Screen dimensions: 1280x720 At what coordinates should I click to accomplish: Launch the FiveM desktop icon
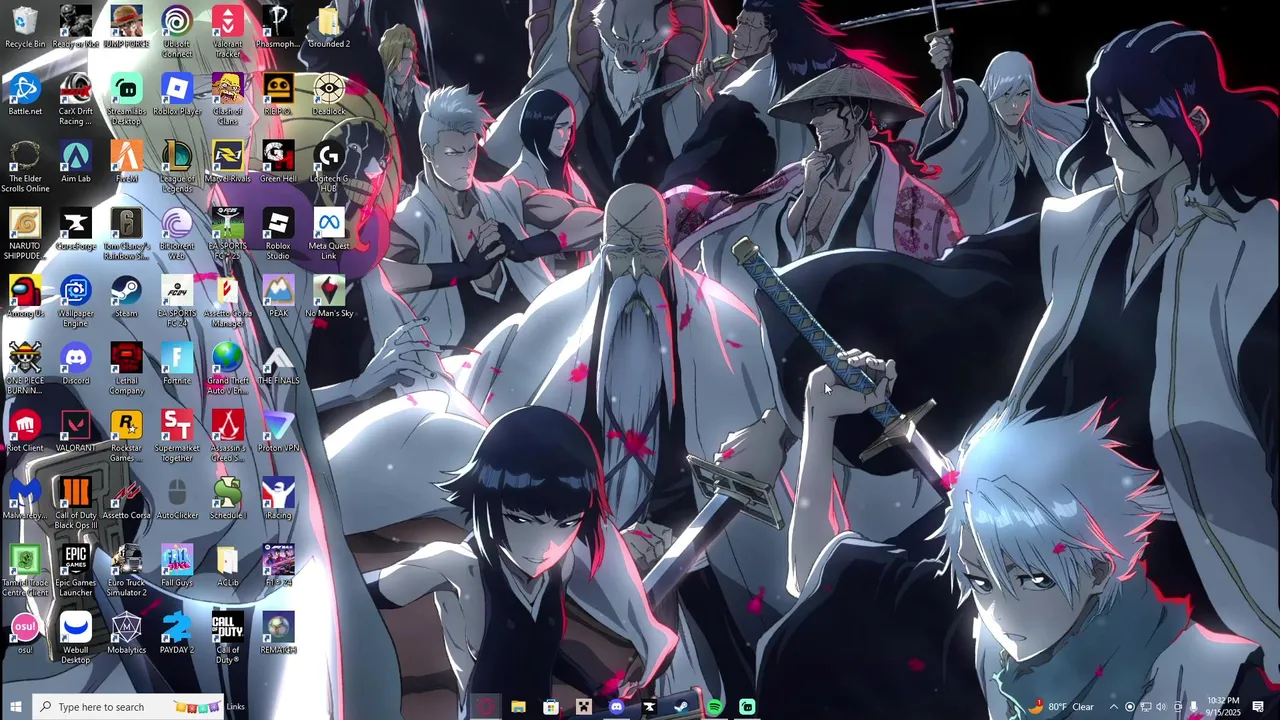(126, 162)
